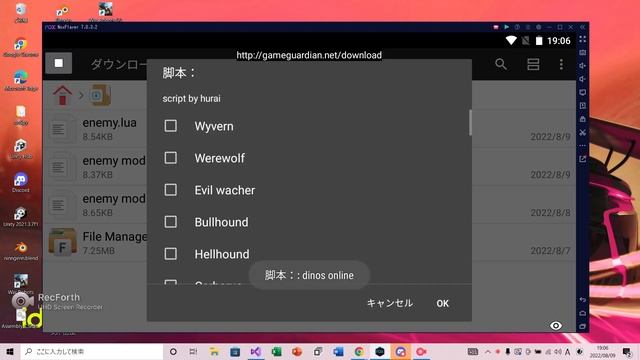Screen dimensions: 640x360
Task: Open the Blender file desktop icon
Action: pos(20,250)
